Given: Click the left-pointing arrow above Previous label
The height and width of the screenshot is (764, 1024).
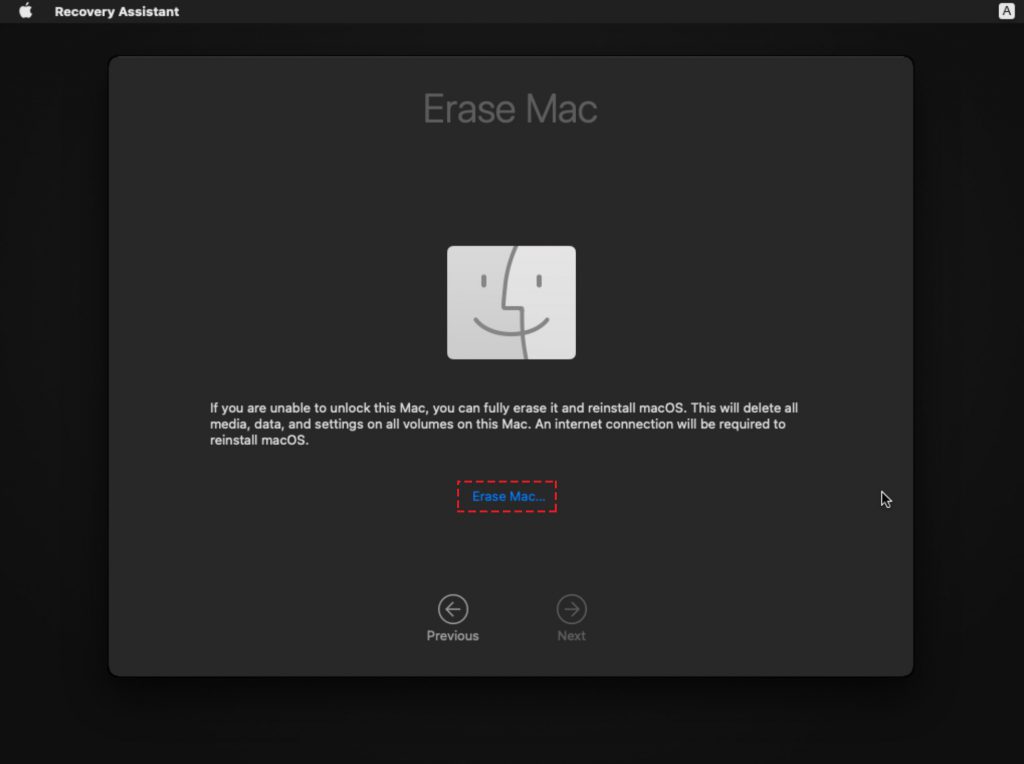Looking at the screenshot, I should pos(452,608).
